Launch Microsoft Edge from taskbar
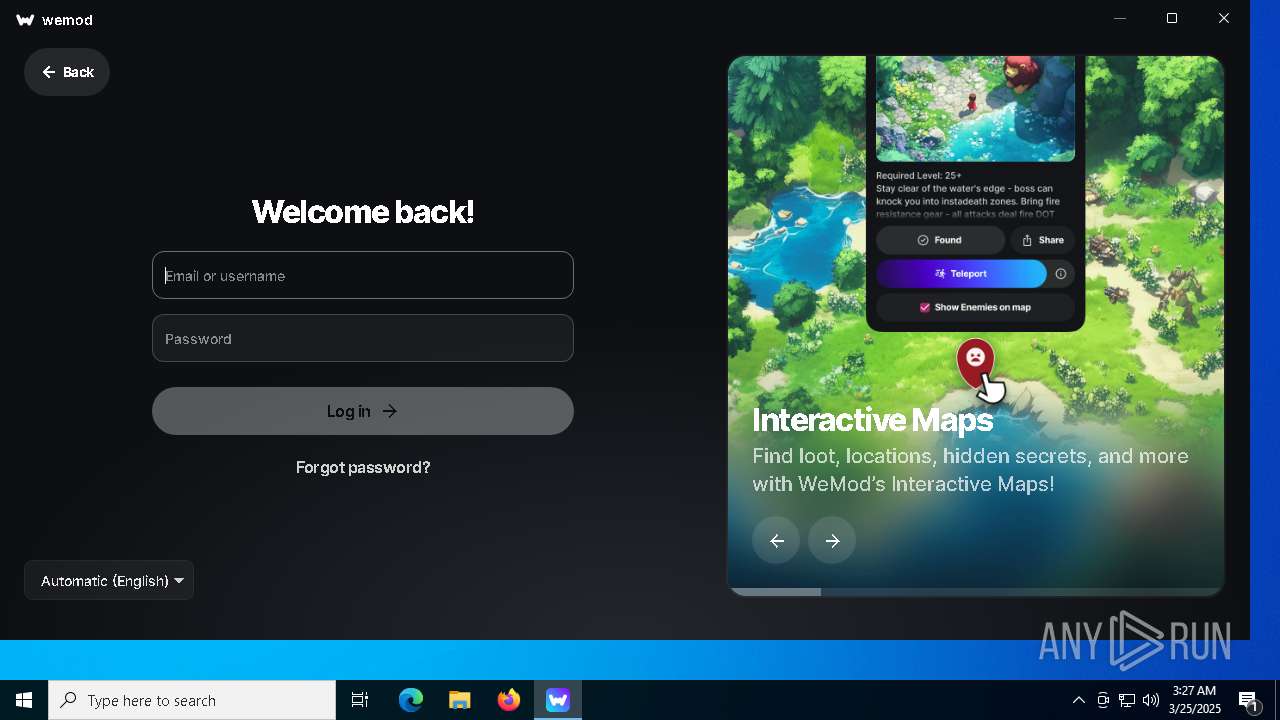The image size is (1280, 720). click(x=411, y=700)
